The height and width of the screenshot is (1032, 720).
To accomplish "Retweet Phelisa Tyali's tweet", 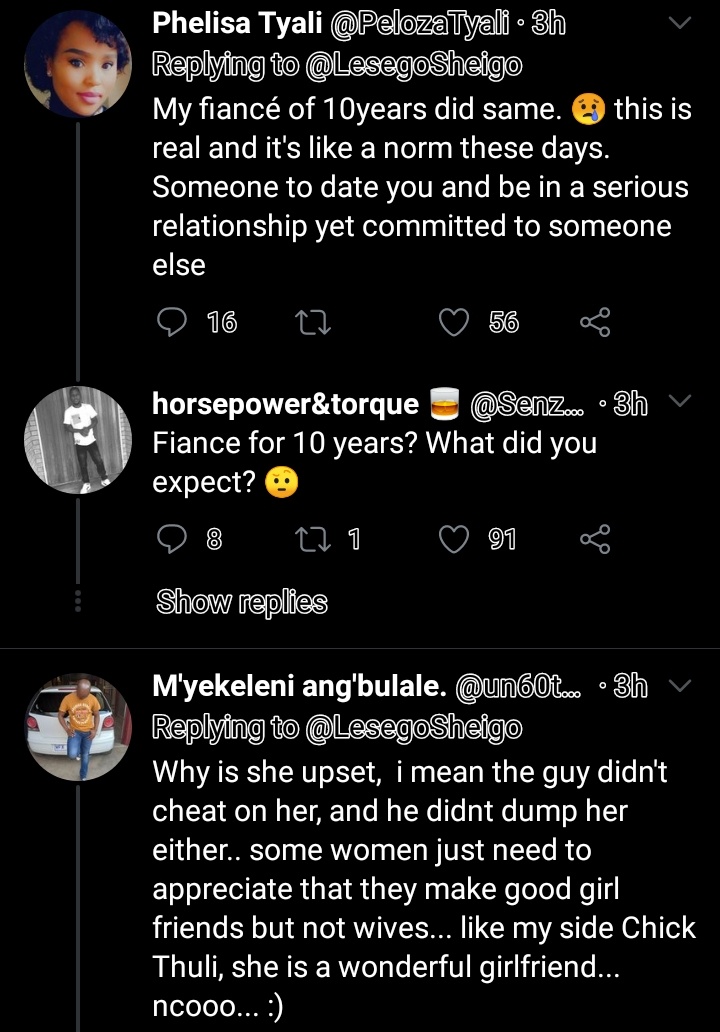I will click(x=314, y=321).
